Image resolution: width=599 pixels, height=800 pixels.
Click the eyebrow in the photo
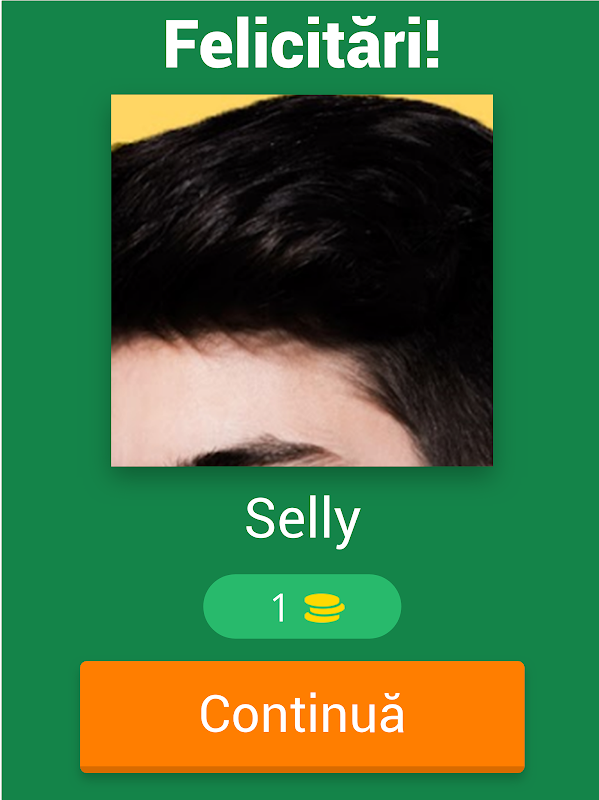pyautogui.click(x=260, y=453)
